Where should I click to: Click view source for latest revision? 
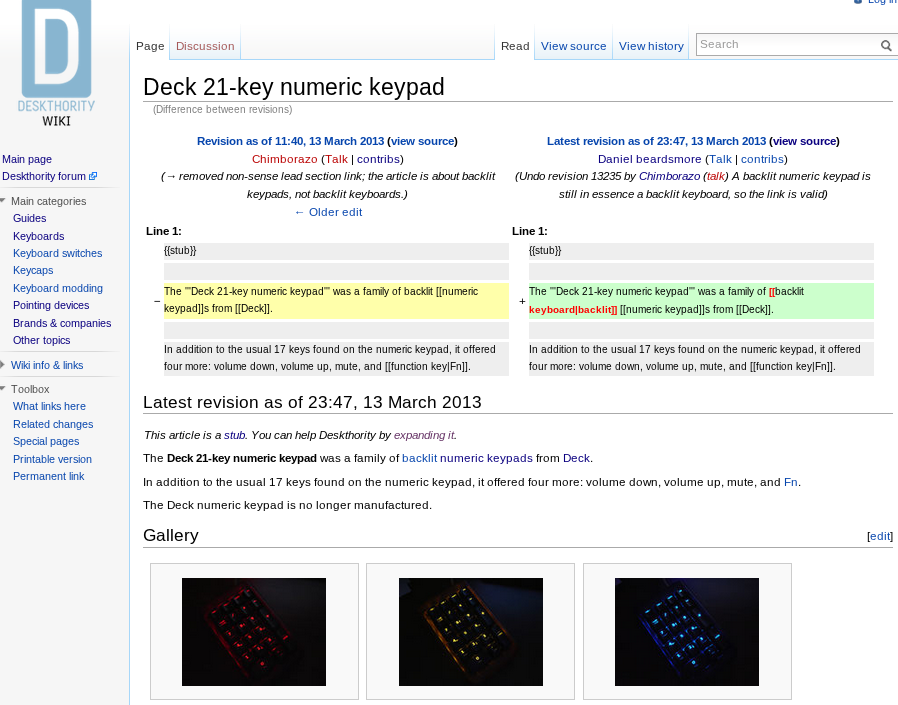(x=804, y=141)
